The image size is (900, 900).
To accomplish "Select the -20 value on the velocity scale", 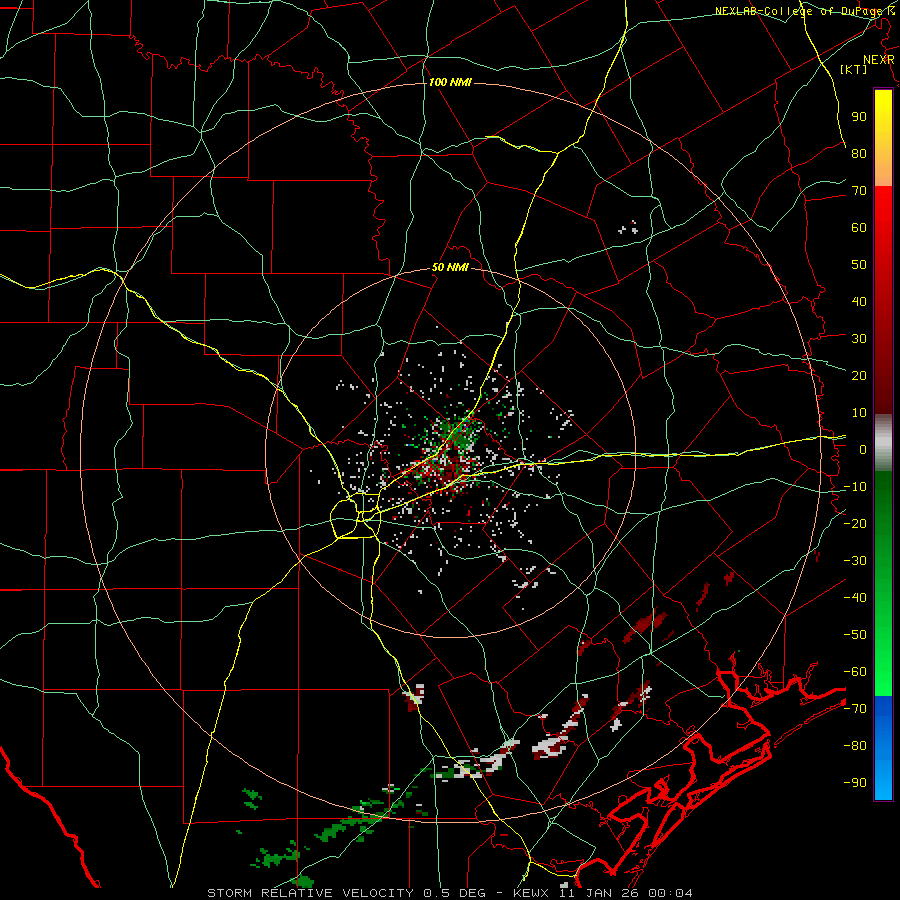I will click(x=855, y=523).
